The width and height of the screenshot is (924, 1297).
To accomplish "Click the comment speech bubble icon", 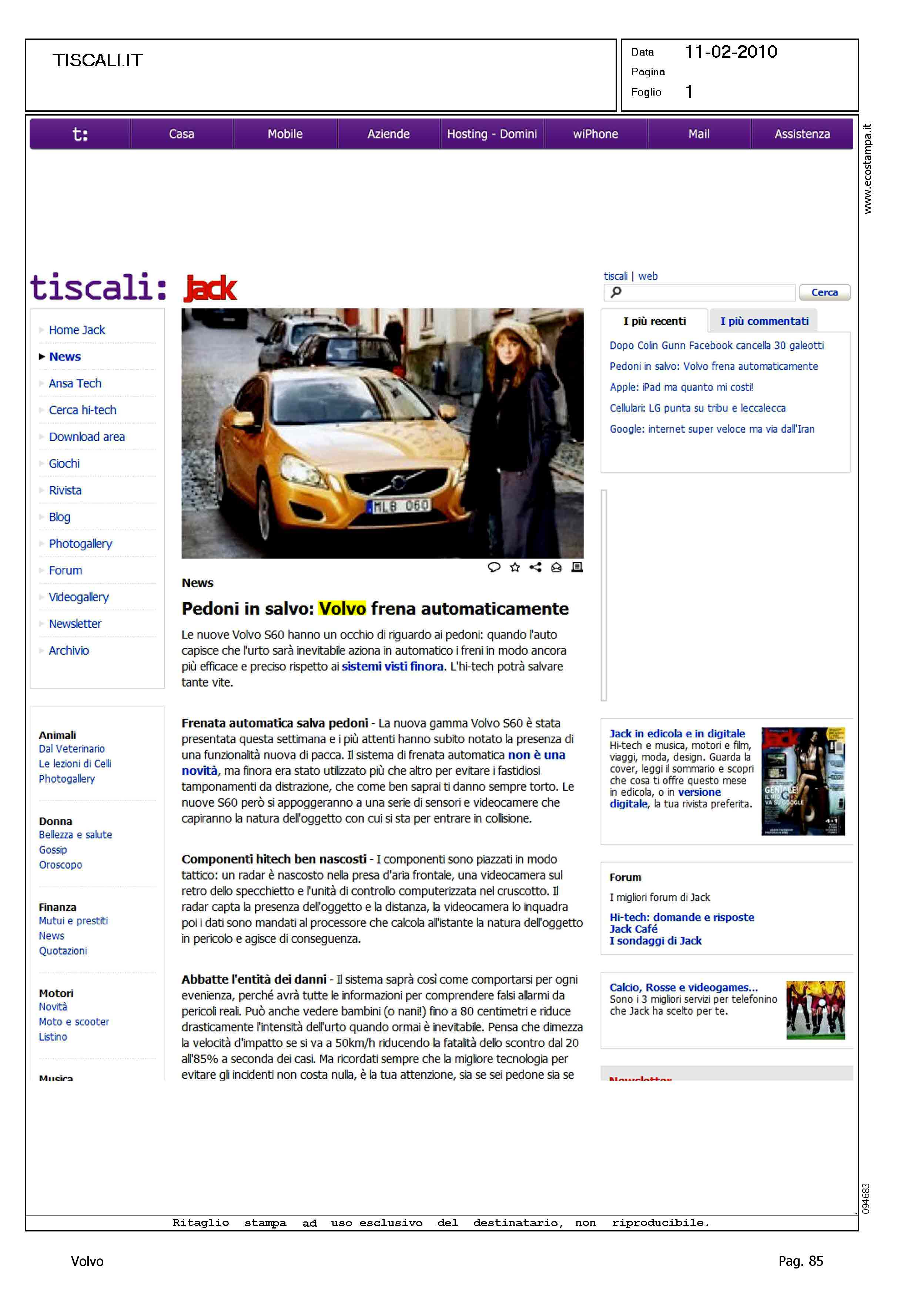I will click(x=494, y=567).
